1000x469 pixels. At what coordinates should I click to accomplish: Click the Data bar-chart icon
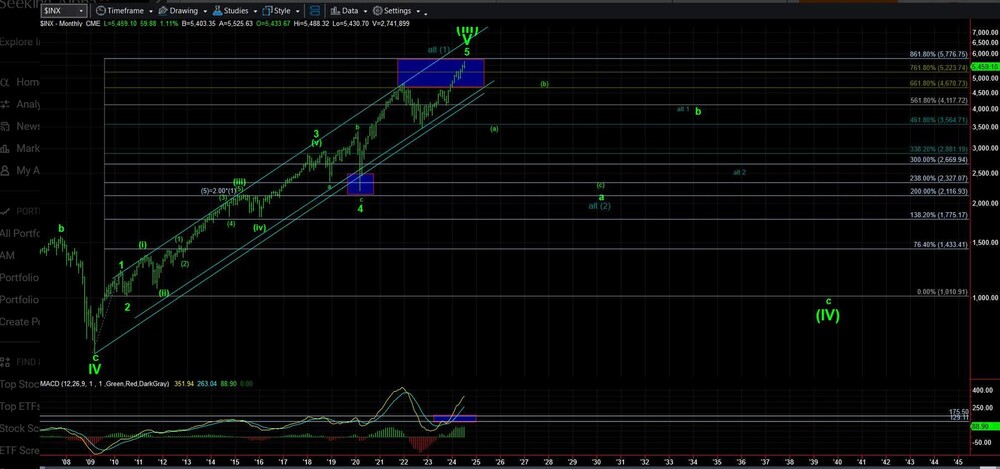335,11
